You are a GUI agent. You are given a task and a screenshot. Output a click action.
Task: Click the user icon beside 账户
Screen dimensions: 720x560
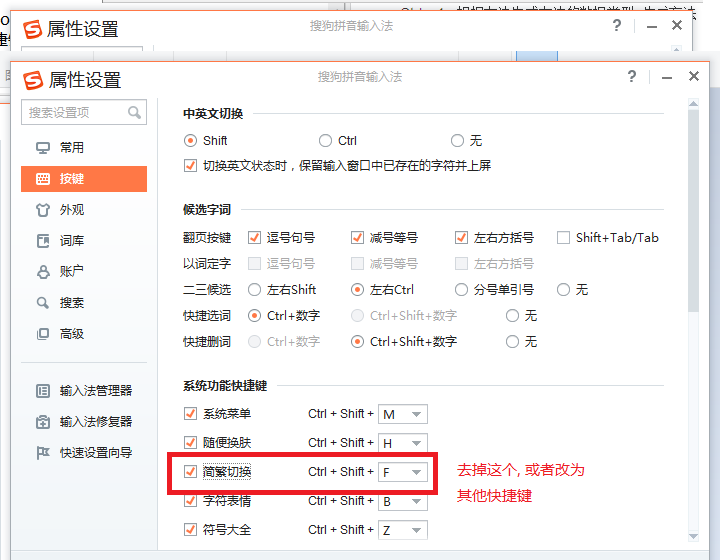click(43, 272)
